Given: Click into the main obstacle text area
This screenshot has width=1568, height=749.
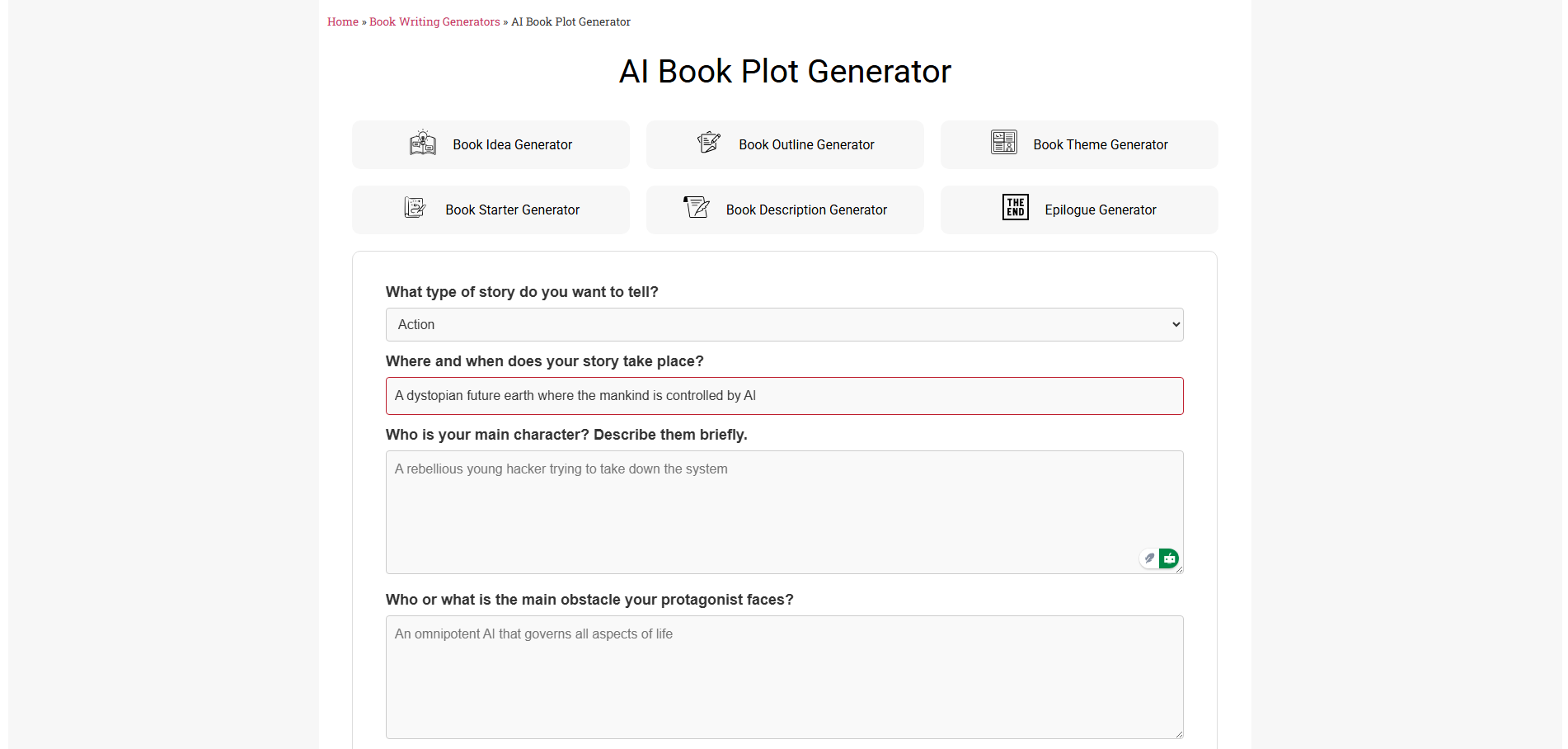Looking at the screenshot, I should pyautogui.click(x=783, y=676).
